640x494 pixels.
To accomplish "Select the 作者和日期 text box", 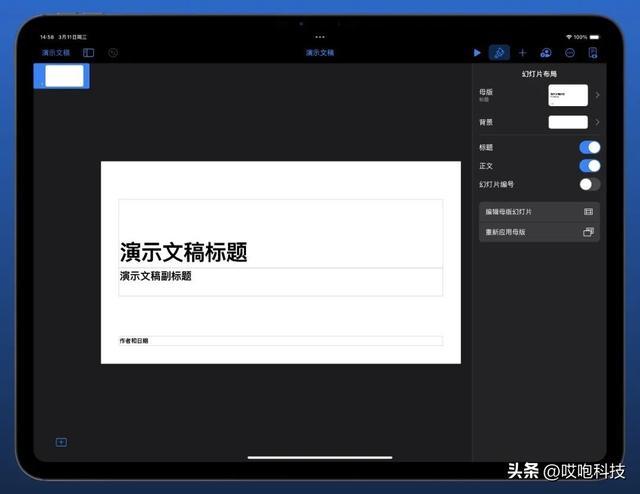I will point(280,341).
